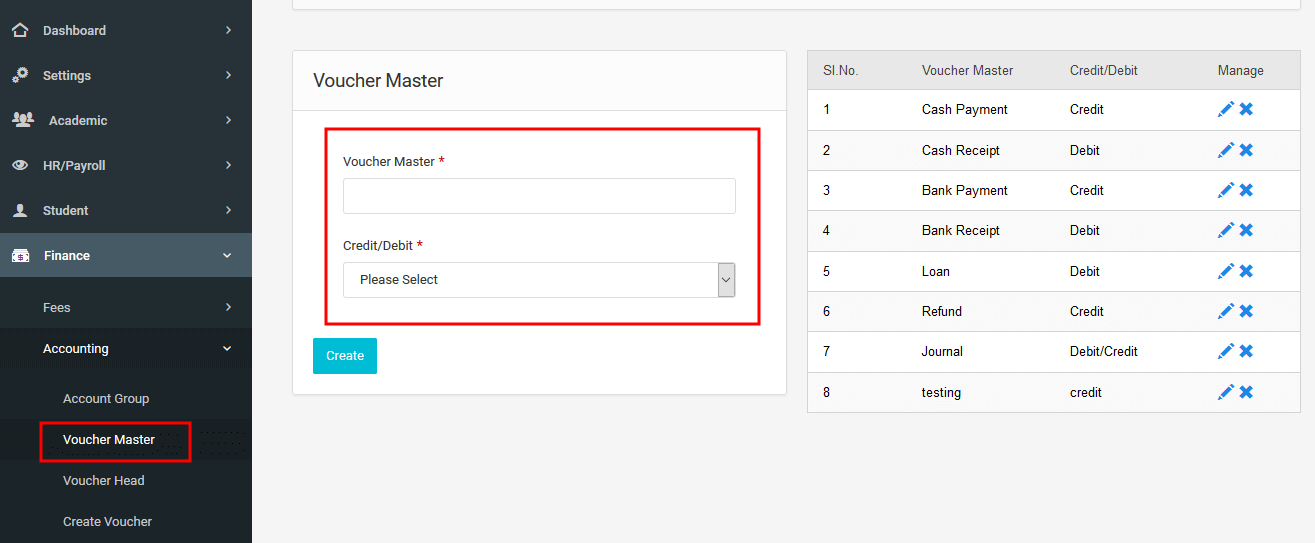The height and width of the screenshot is (543, 1315).
Task: Delete the Refund voucher entry
Action: point(1246,311)
